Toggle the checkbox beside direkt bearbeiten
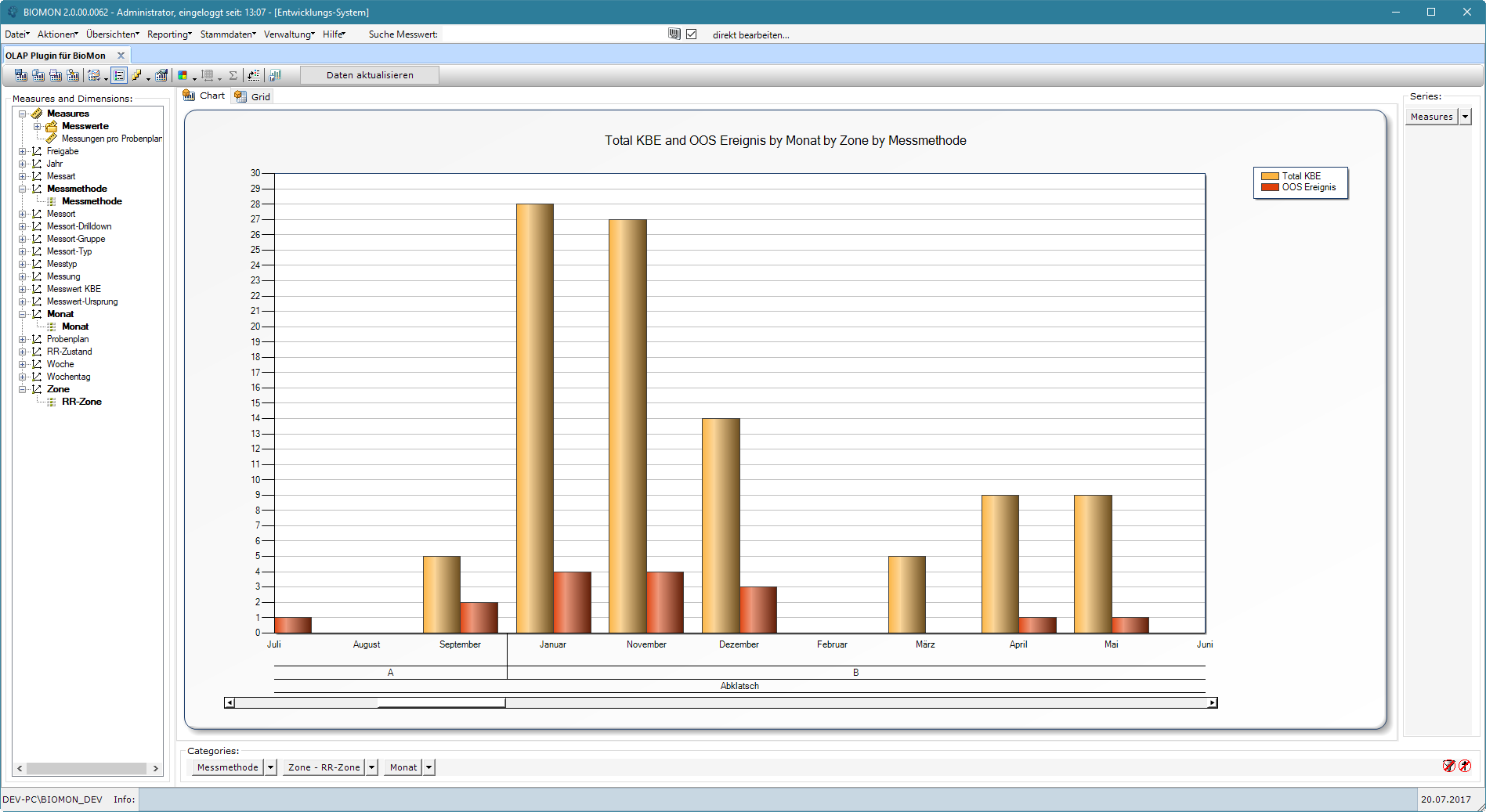 [692, 34]
